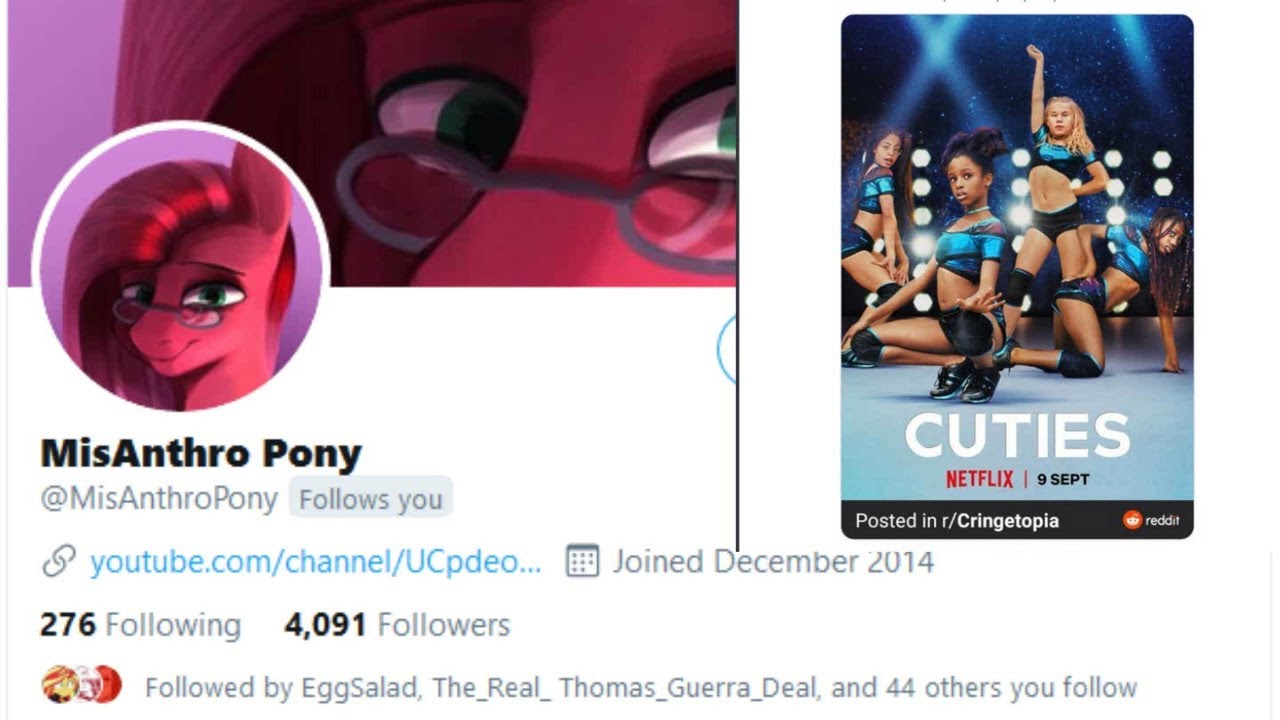Open the MisAnthro Pony profile picture
1280x720 pixels.
(181, 268)
